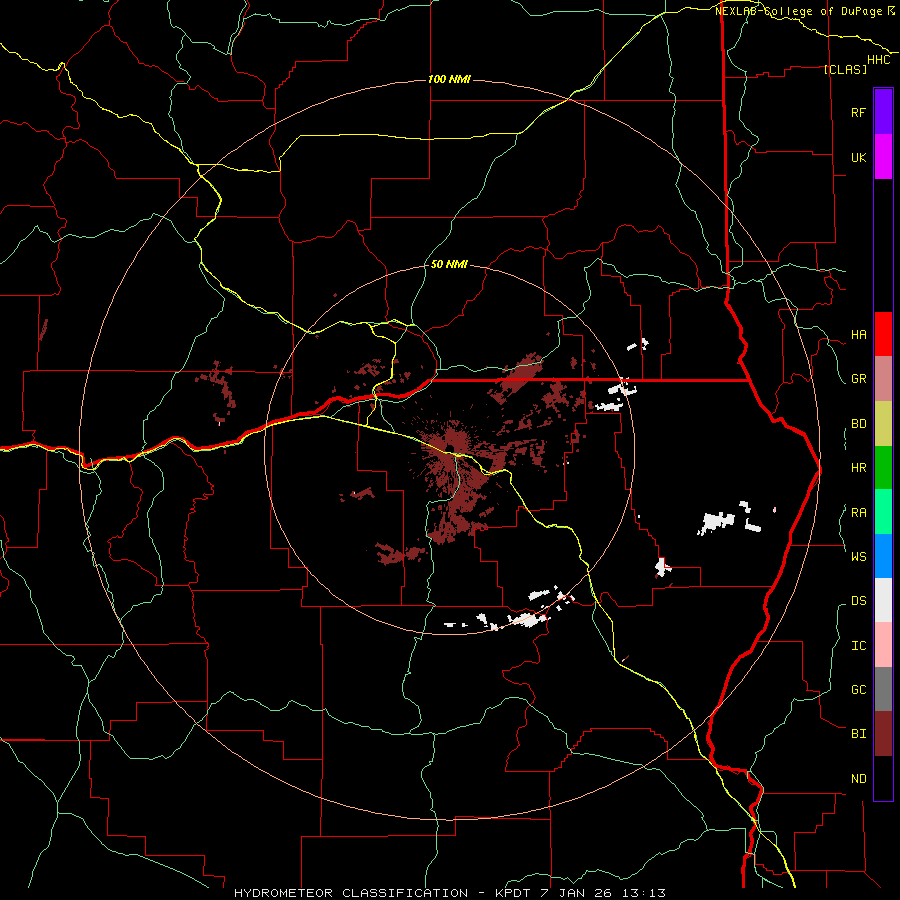Click the DS dry snow white swatch
900x900 pixels.
click(883, 600)
